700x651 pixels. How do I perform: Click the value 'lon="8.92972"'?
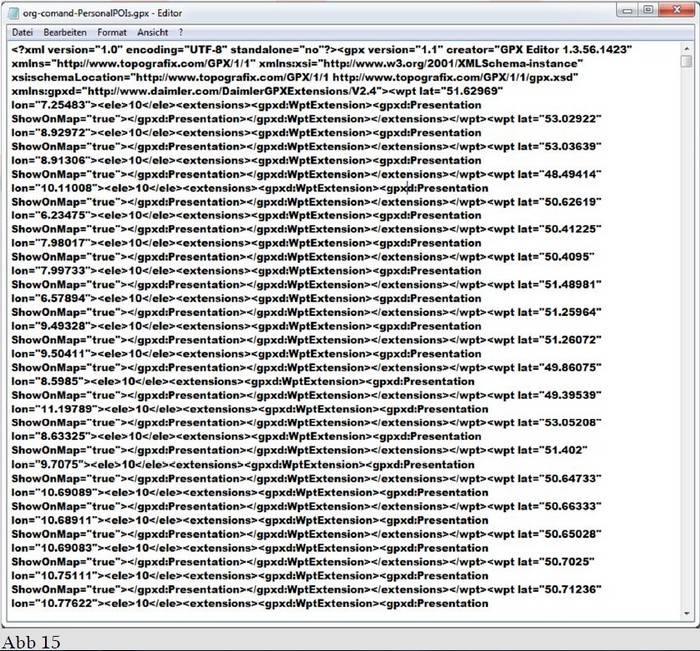coord(51,133)
